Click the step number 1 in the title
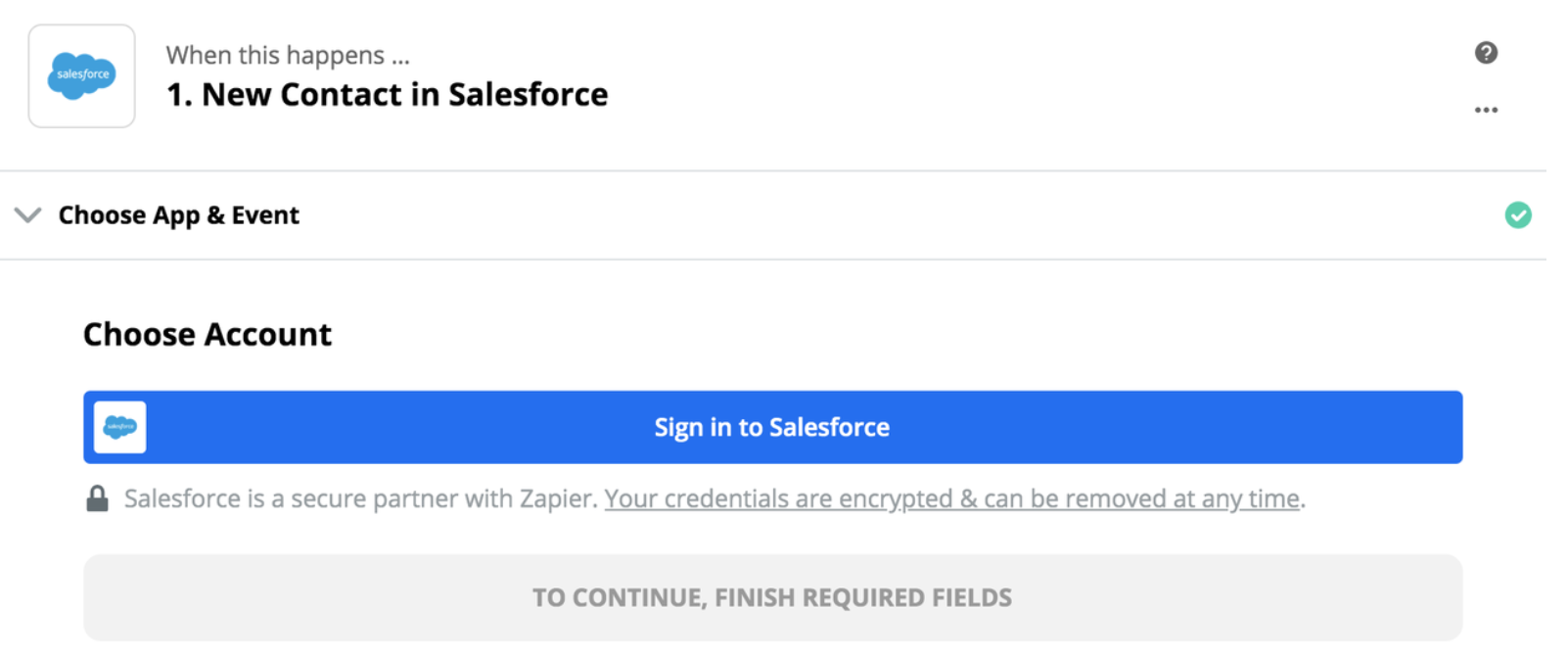The width and height of the screenshot is (1568, 660). (x=176, y=95)
